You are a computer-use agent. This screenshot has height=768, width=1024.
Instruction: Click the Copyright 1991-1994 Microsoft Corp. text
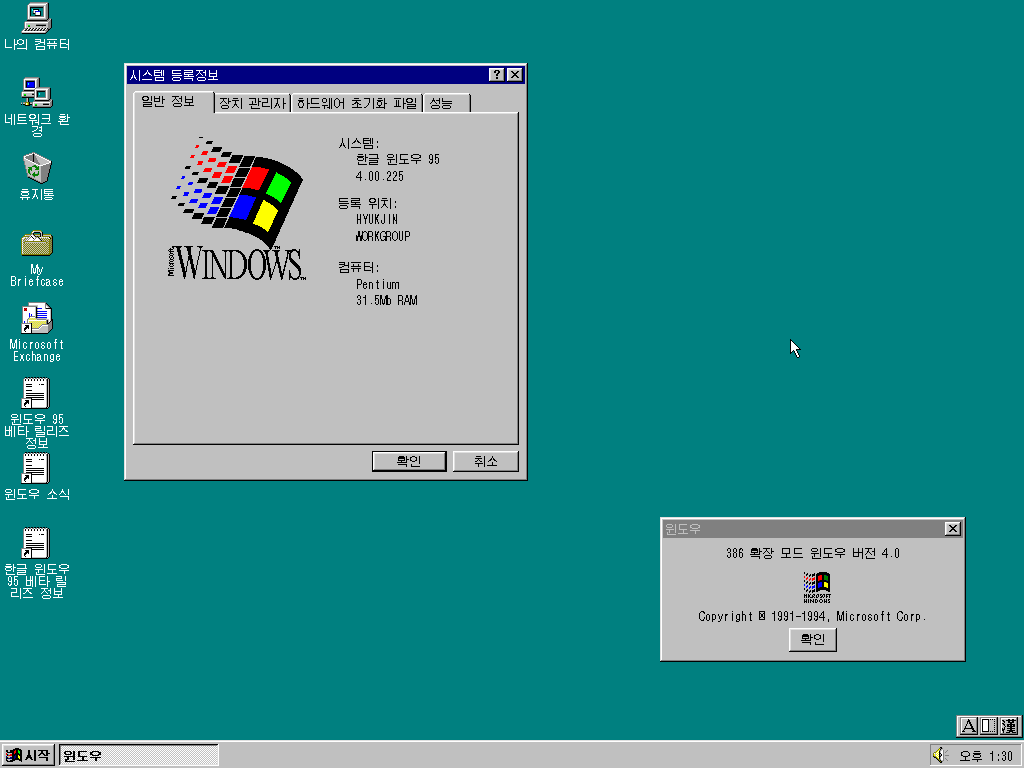[812, 616]
